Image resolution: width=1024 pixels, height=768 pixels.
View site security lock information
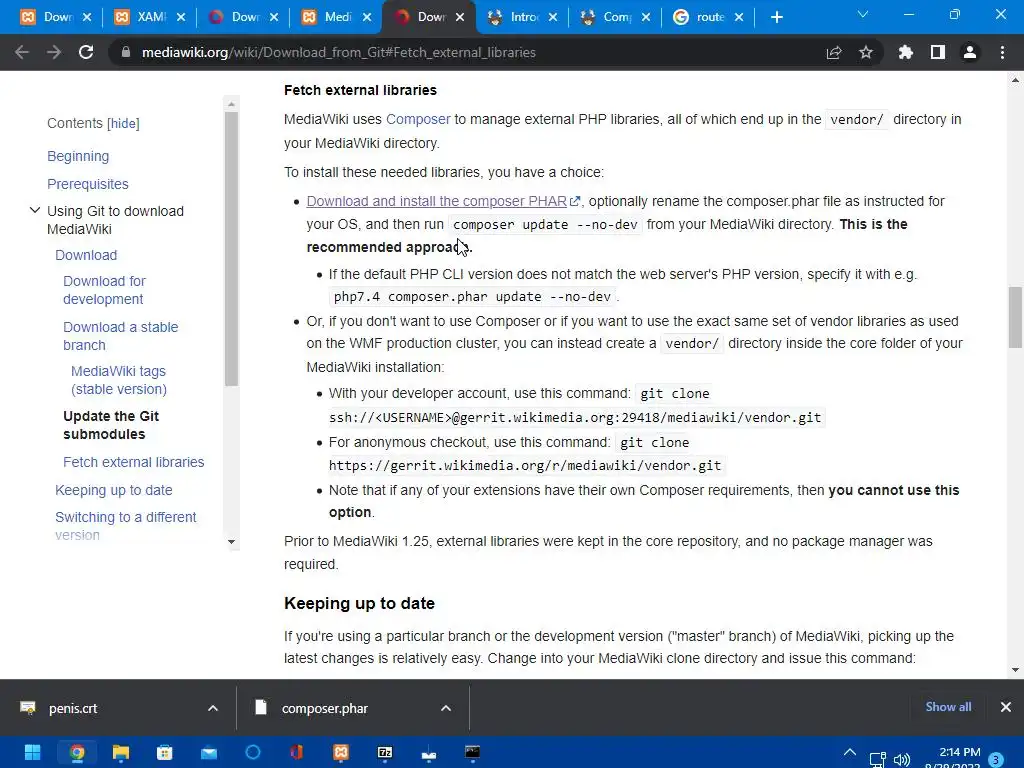[x=126, y=52]
